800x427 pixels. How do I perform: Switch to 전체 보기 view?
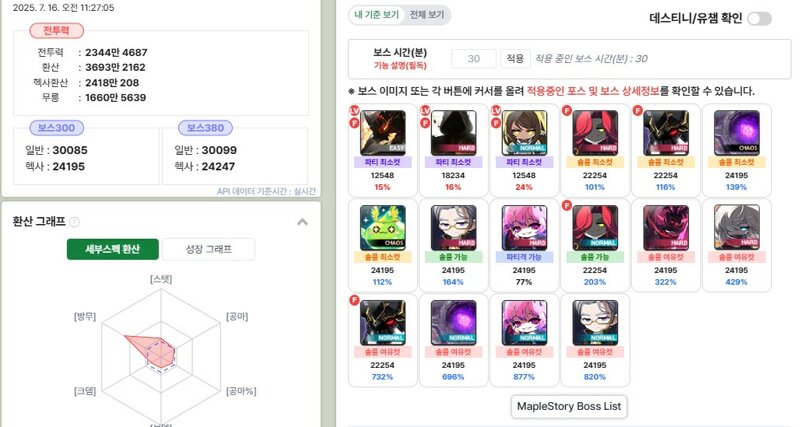[x=427, y=15]
